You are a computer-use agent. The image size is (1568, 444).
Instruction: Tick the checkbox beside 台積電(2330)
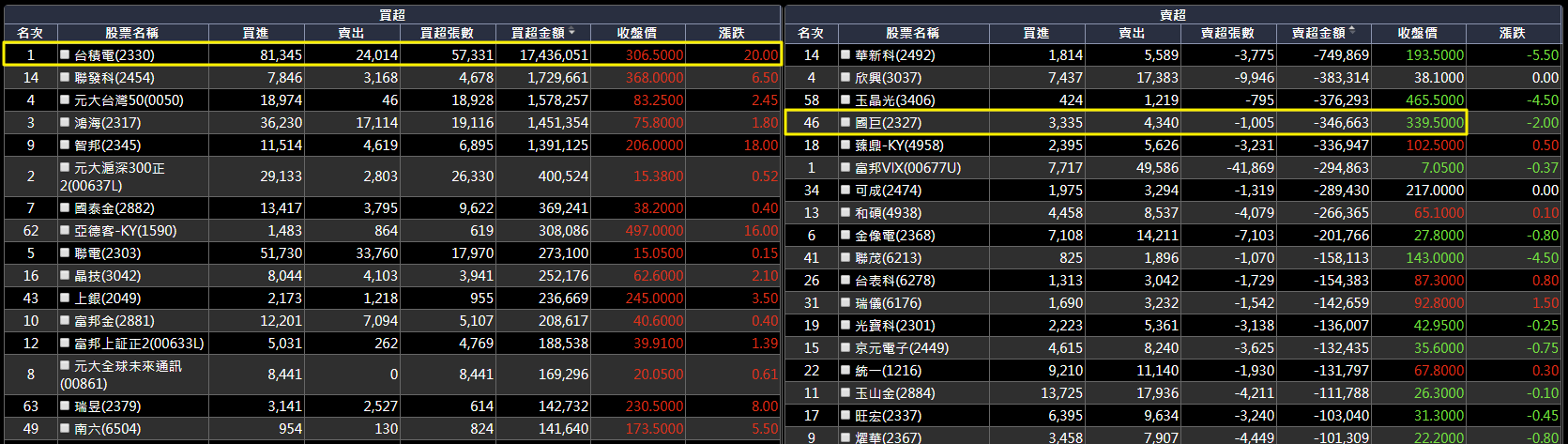(65, 55)
